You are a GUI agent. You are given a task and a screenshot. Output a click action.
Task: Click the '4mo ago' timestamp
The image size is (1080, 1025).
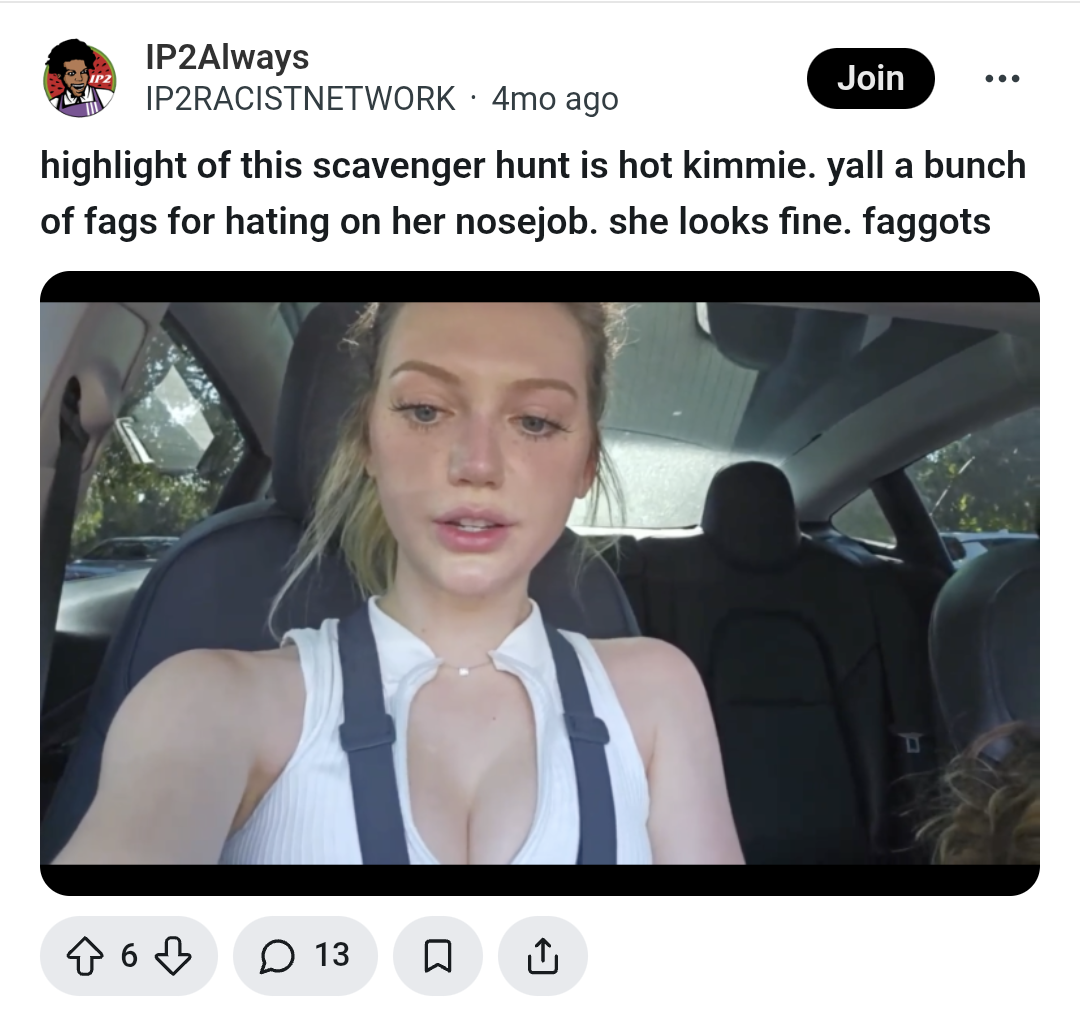555,99
